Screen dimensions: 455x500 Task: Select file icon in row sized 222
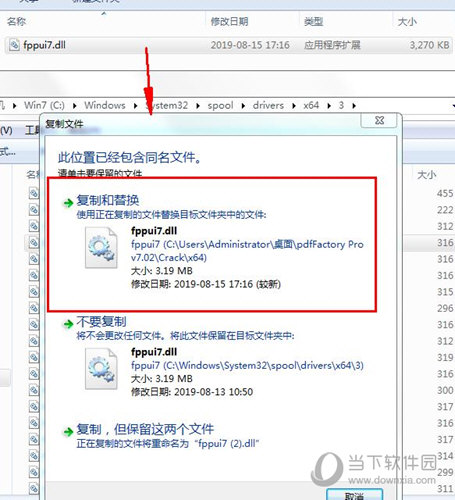click(x=34, y=210)
